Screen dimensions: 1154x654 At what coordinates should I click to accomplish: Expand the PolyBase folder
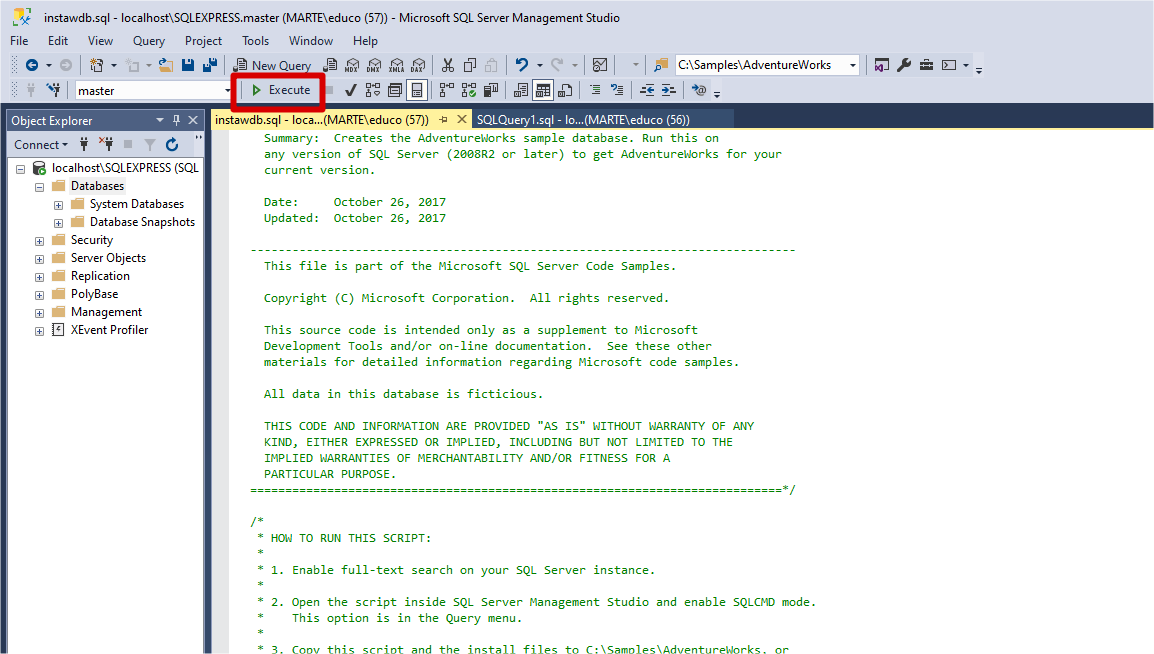click(x=40, y=295)
